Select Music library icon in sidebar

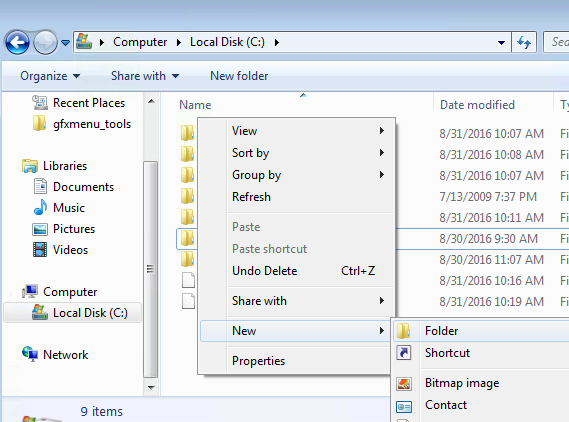40,208
